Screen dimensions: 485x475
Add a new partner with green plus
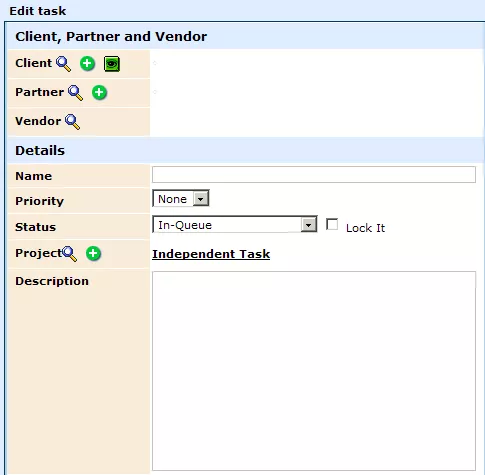point(99,92)
